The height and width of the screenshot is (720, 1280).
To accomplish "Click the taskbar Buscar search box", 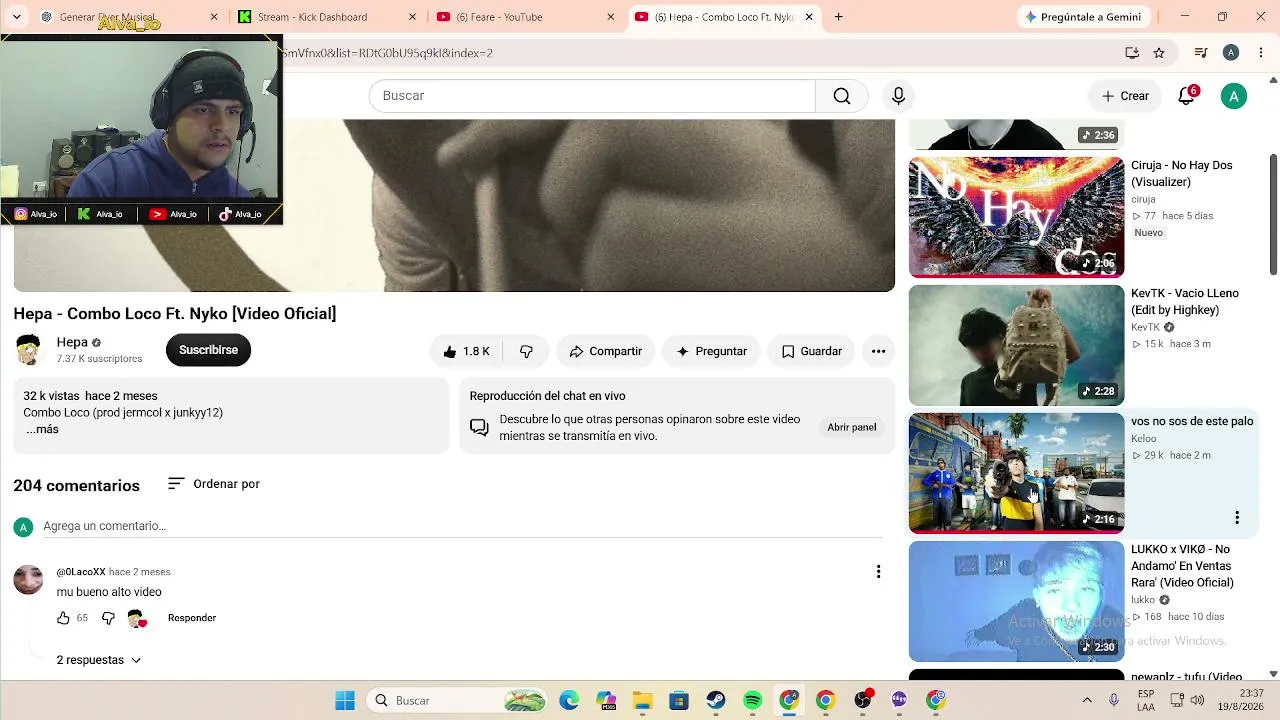I will pyautogui.click(x=457, y=701).
